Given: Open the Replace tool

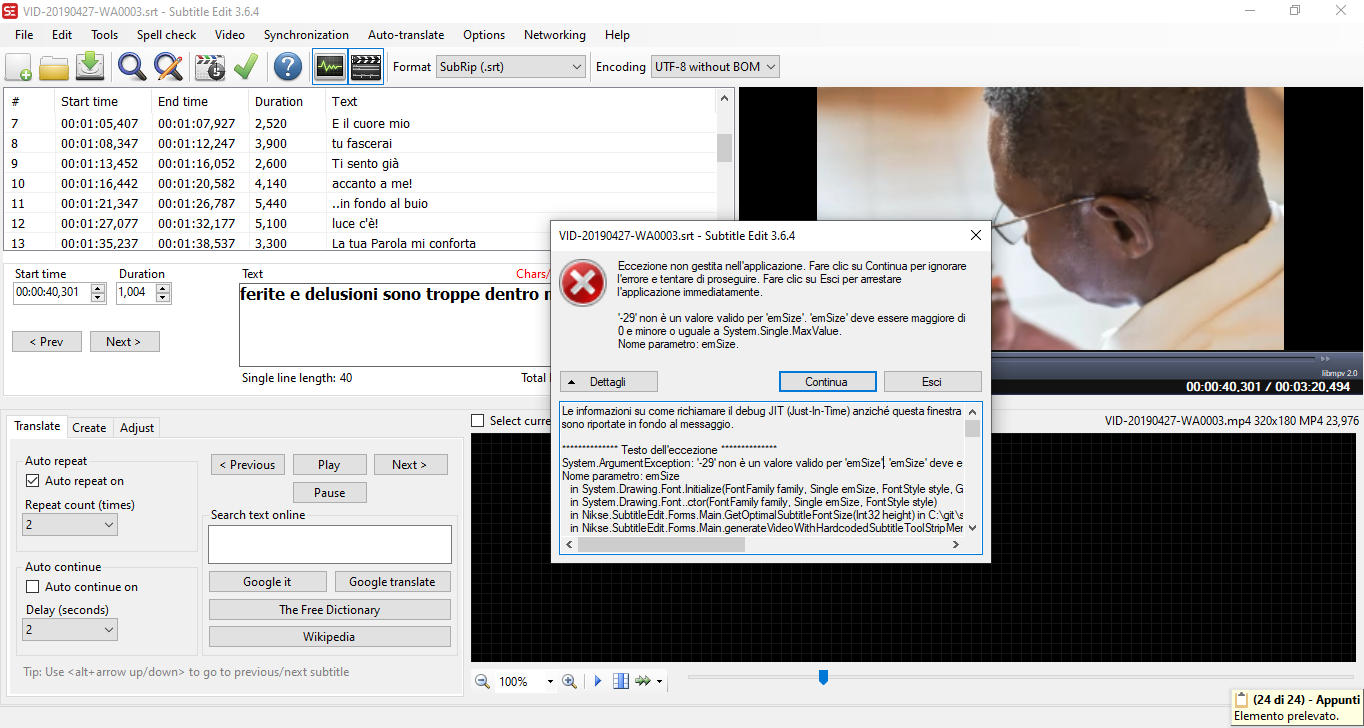Looking at the screenshot, I should click(x=168, y=67).
